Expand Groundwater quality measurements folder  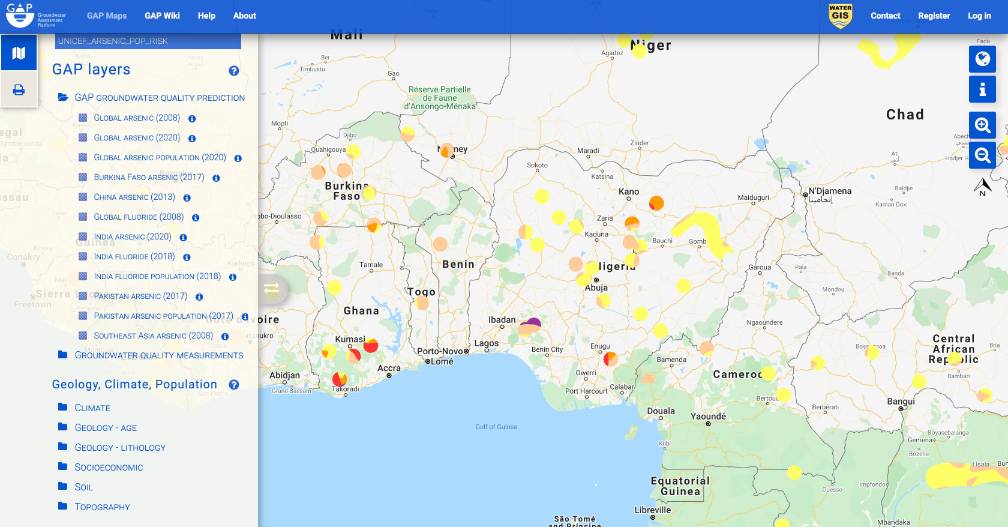[x=63, y=355]
